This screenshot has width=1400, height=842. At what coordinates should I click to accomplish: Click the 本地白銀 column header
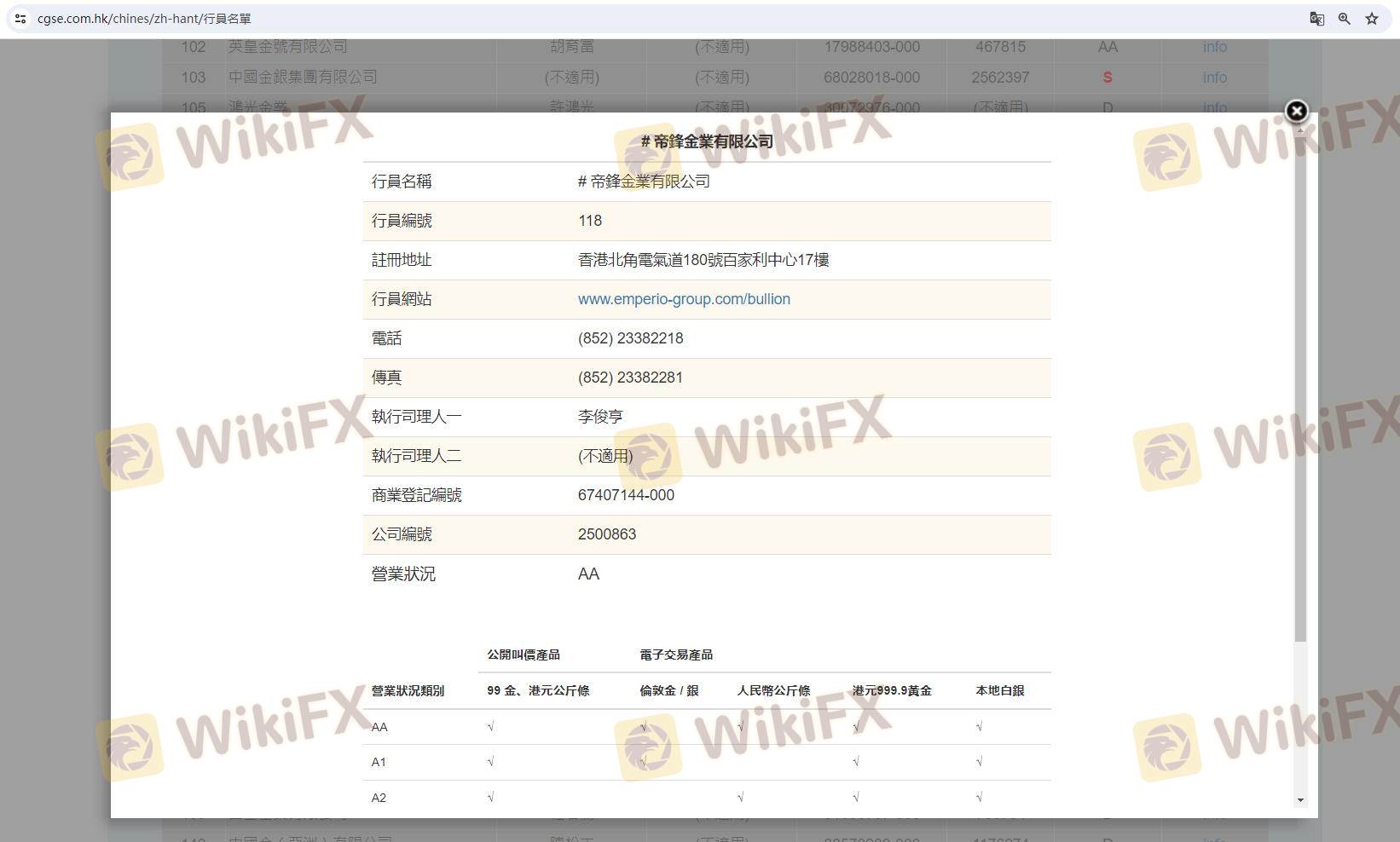(999, 690)
